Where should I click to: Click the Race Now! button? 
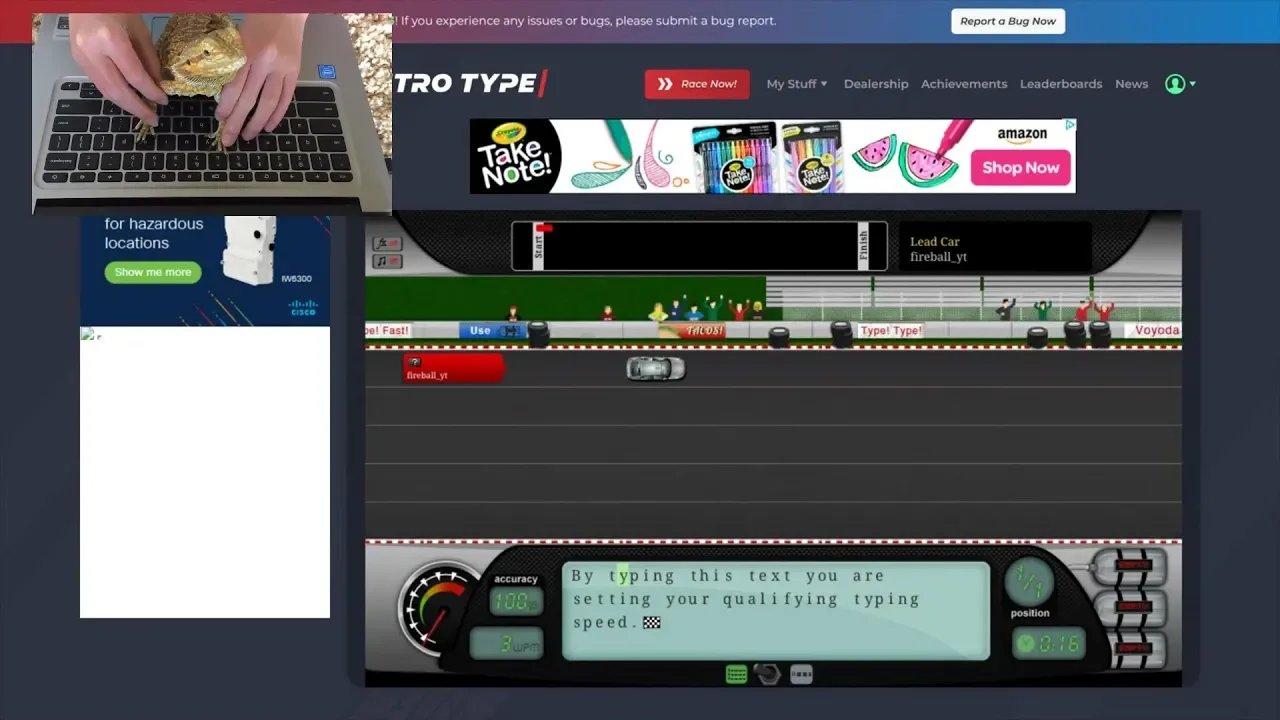tap(697, 84)
